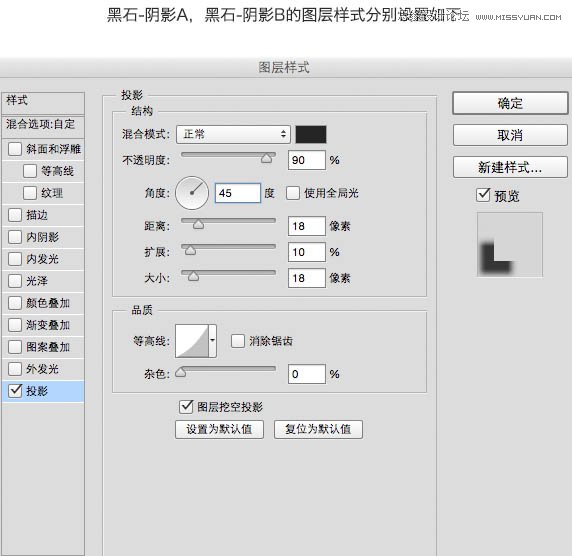Viewport: 572px width, 556px height.
Task: Click the 大小 slider handle
Action: pos(193,276)
